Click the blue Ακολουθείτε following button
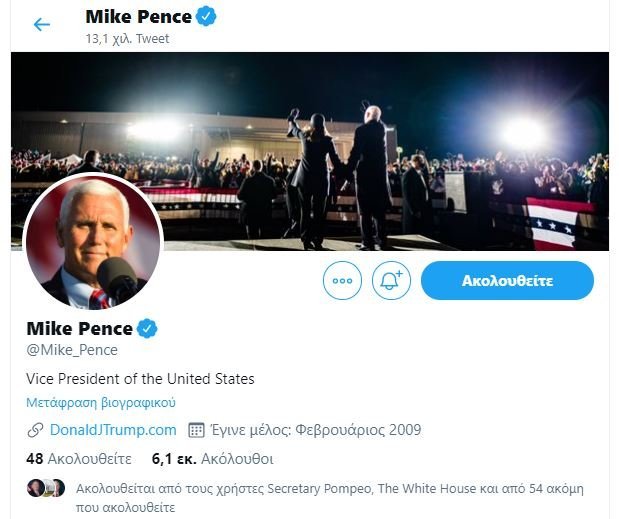The width and height of the screenshot is (619, 519). click(x=507, y=281)
